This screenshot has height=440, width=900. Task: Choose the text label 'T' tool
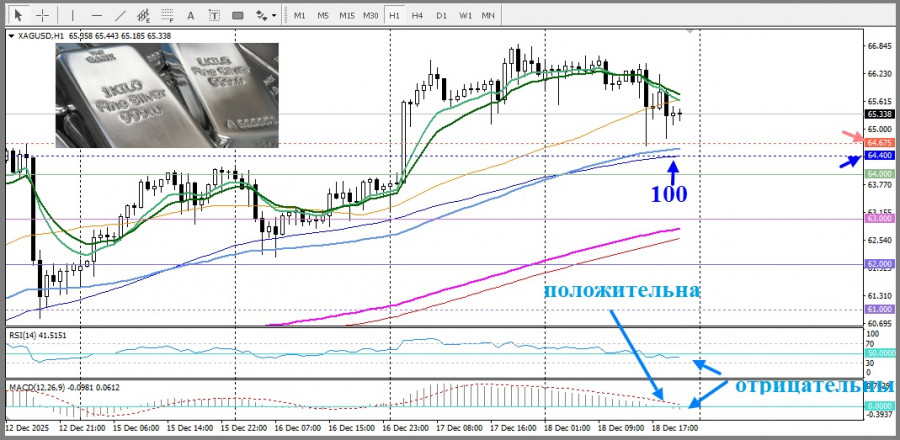(214, 15)
